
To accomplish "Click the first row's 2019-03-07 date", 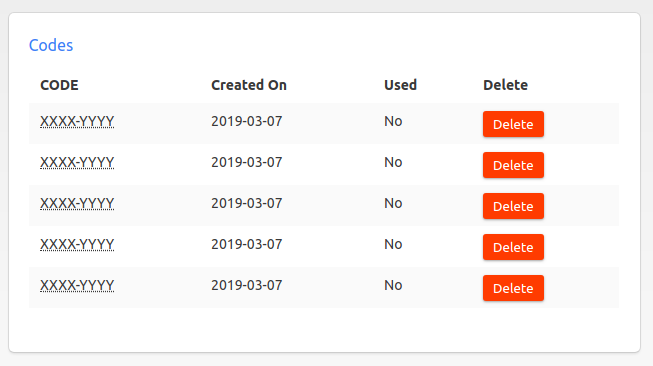I will click(x=247, y=121).
